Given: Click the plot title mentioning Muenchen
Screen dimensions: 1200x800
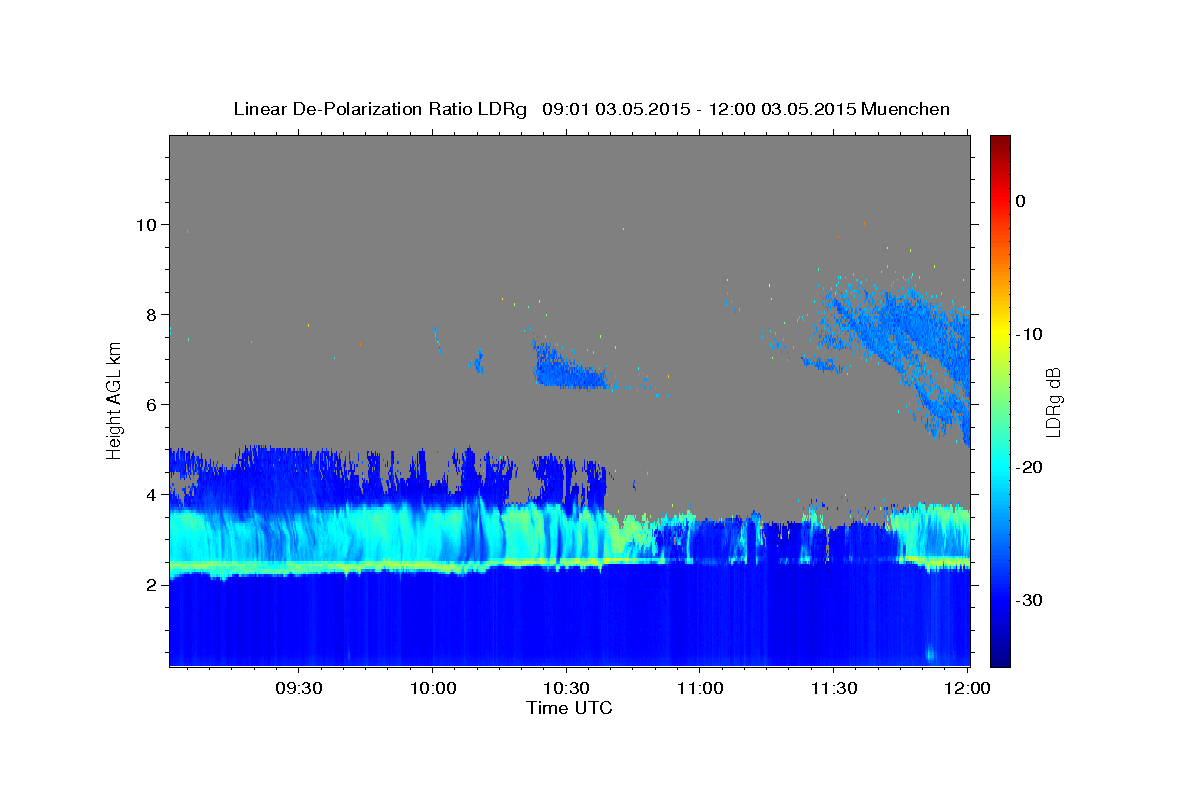Looking at the screenshot, I should click(x=592, y=109).
